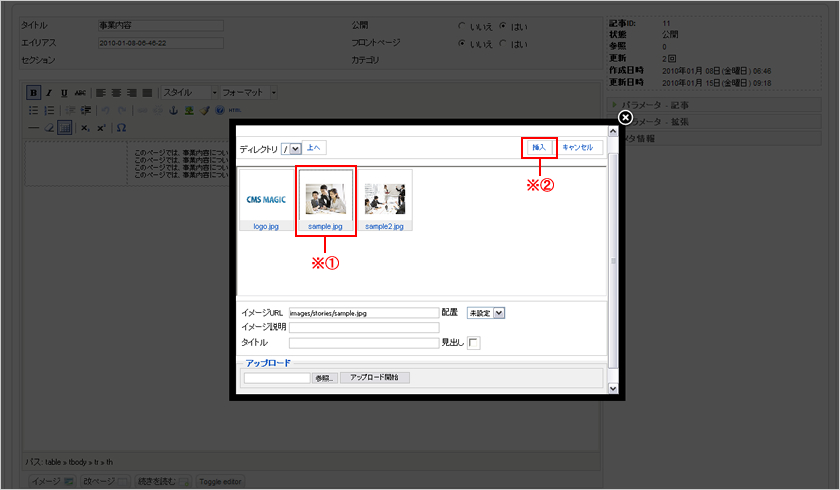Viewport: 840px width, 490px height.
Task: Clean up messy code with broom icon
Action: [x=204, y=110]
